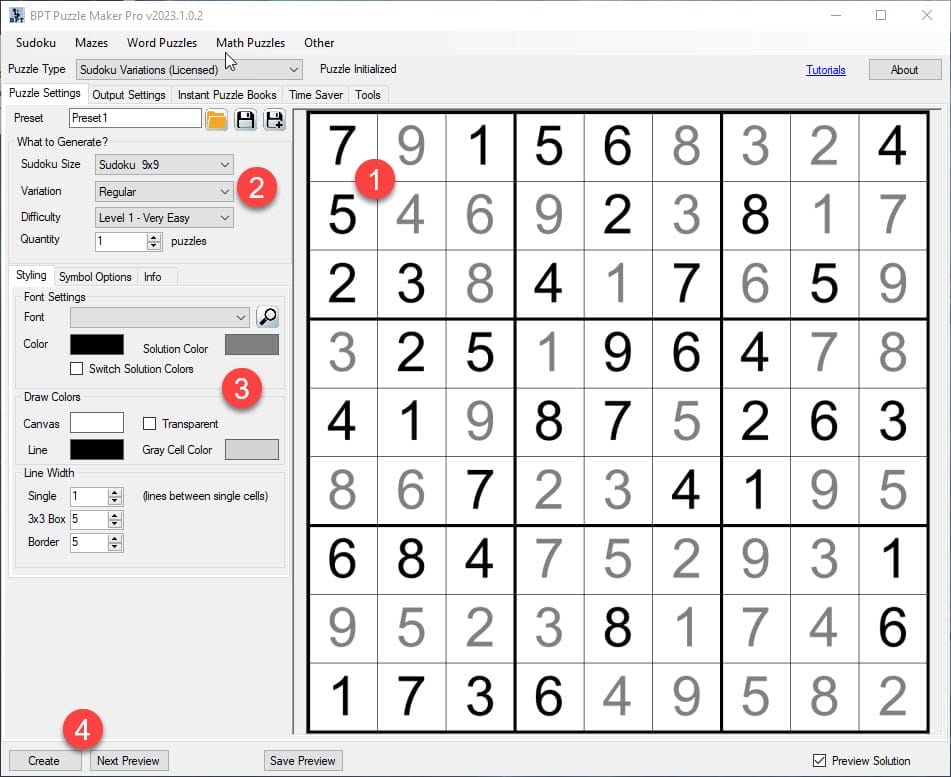This screenshot has height=777, width=951.
Task: Click the app icon in the title bar
Action: 16,14
